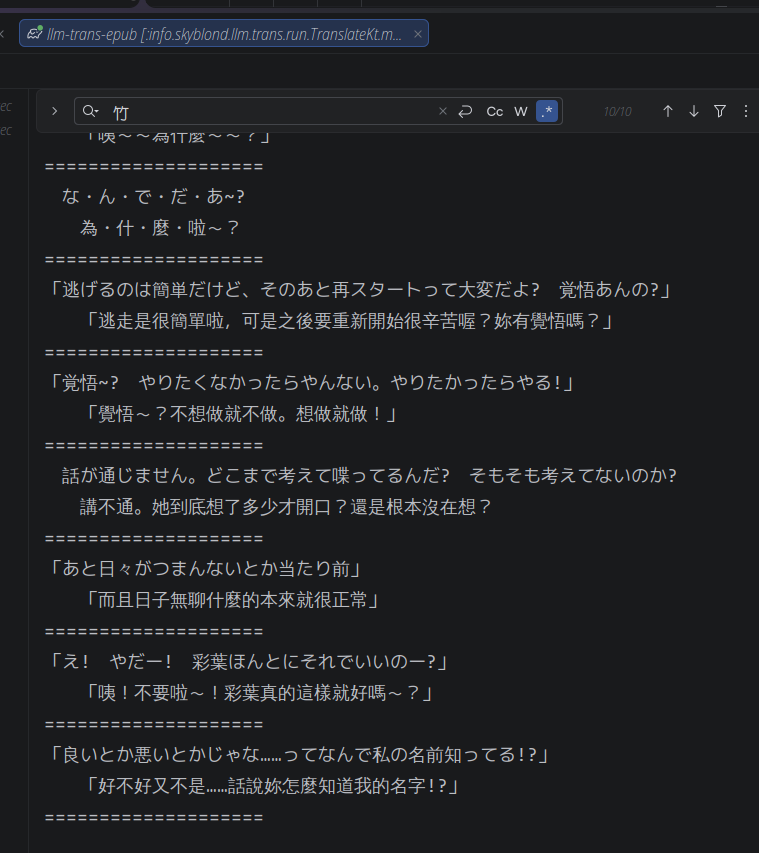The width and height of the screenshot is (759, 853).
Task: Click in the search input field
Action: [x=270, y=112]
